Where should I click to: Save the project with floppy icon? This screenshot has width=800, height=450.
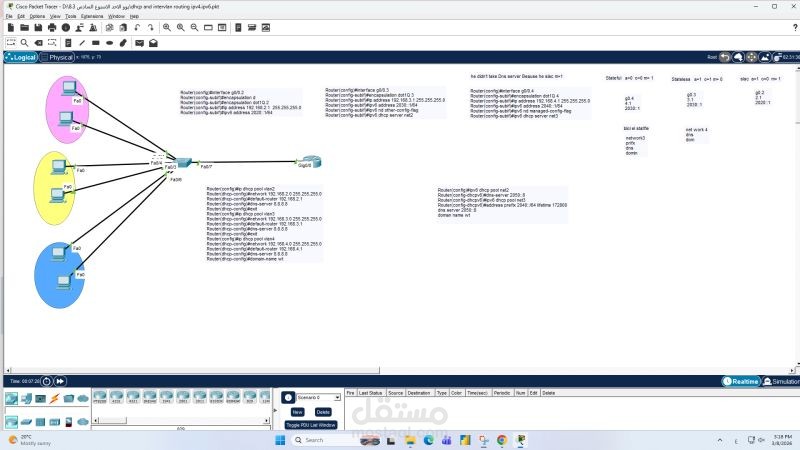pyautogui.click(x=38, y=28)
